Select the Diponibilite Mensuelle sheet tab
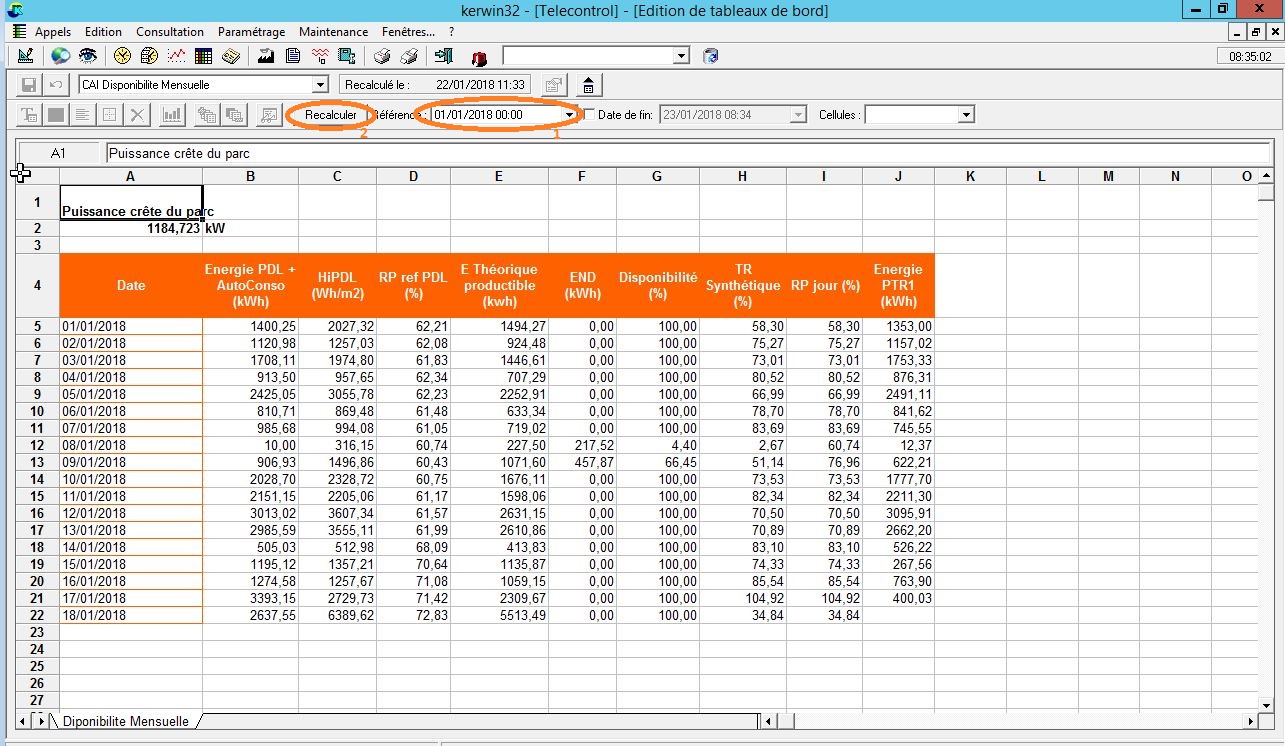The width and height of the screenshot is (1285, 746). (126, 721)
